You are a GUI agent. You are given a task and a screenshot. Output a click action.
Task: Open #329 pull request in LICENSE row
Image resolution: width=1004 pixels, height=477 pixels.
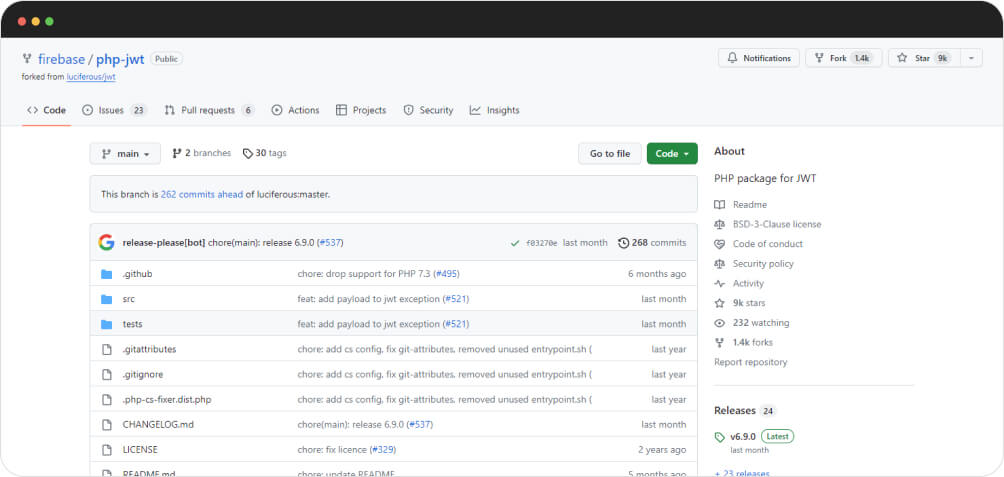[383, 449]
